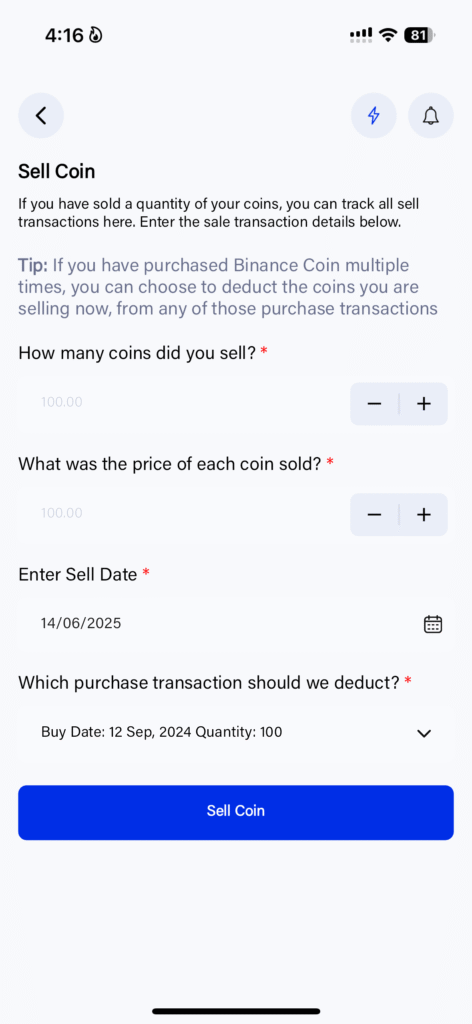The image size is (472, 1024).
Task: Tap the Sell Coin page heading
Action: click(57, 172)
